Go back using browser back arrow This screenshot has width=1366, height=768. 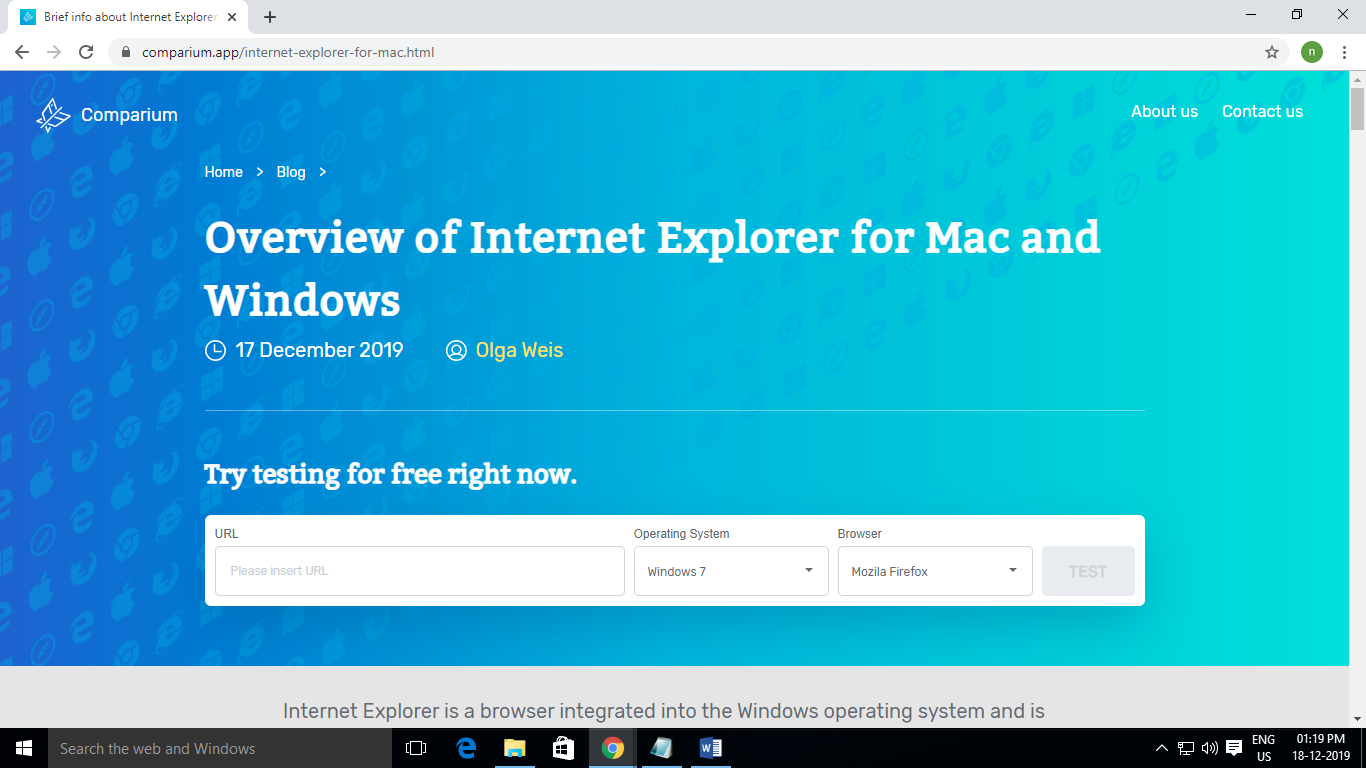tap(22, 52)
